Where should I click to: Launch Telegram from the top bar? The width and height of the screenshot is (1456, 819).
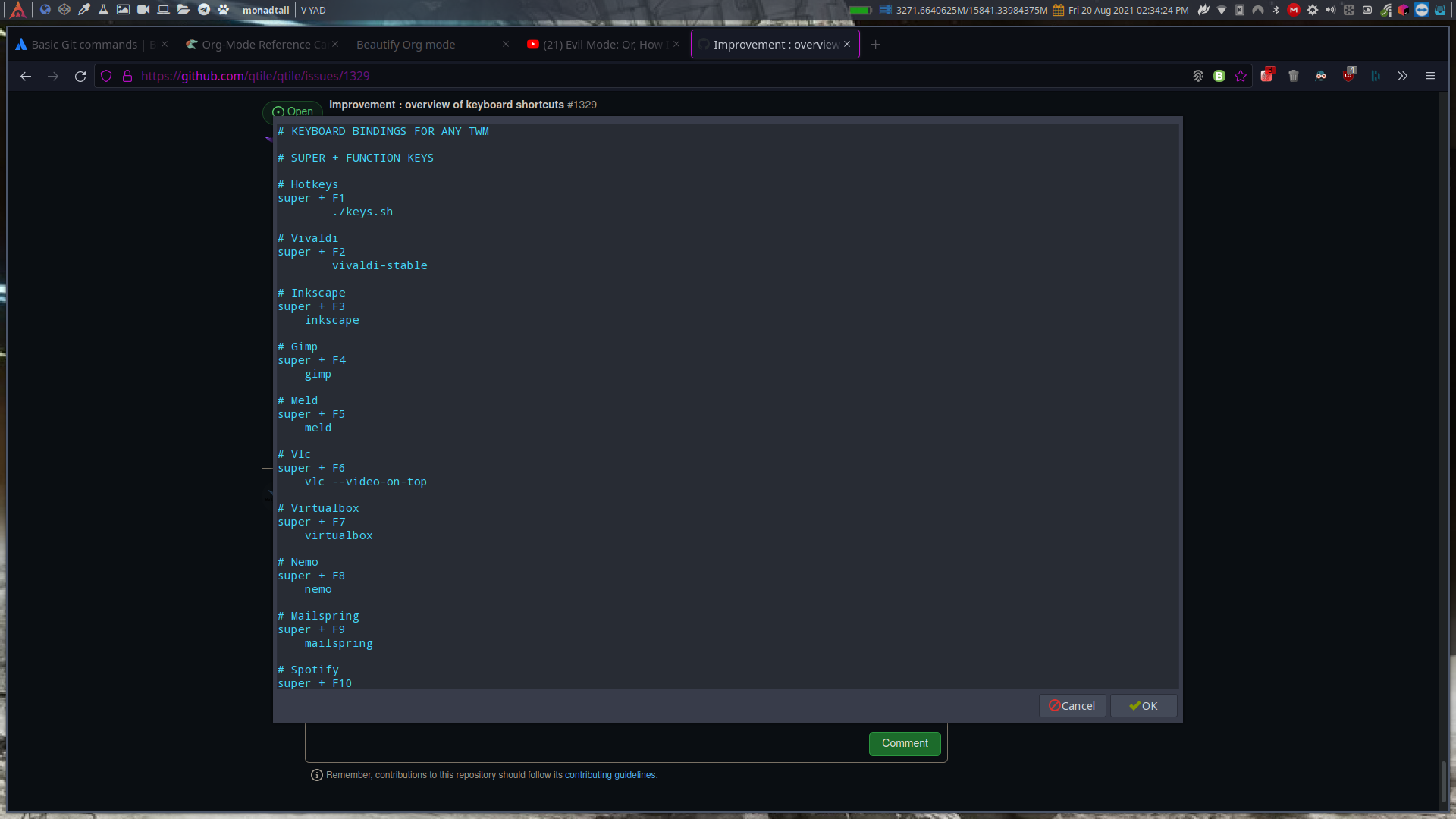click(x=203, y=10)
